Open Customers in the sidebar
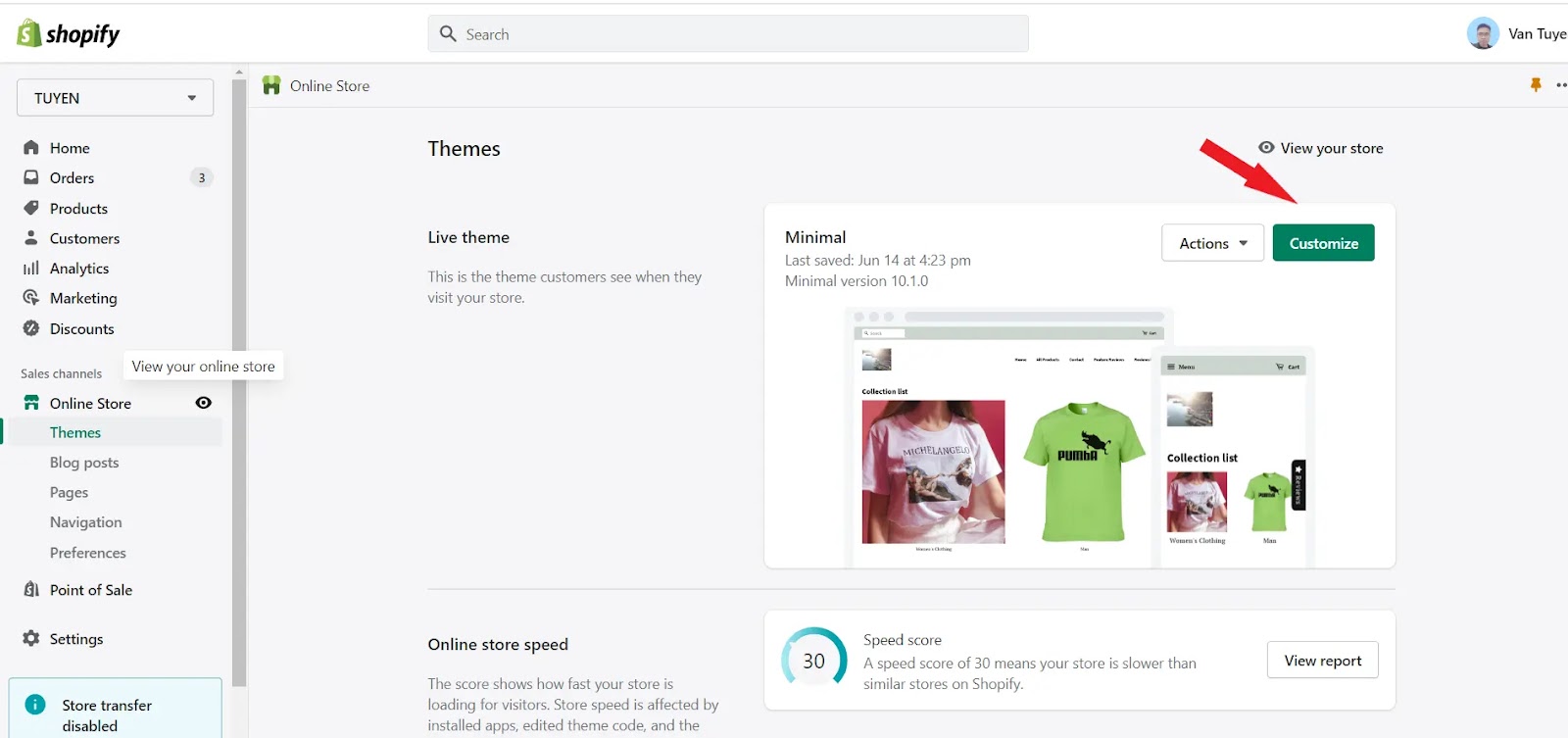1568x738 pixels. click(x=84, y=238)
